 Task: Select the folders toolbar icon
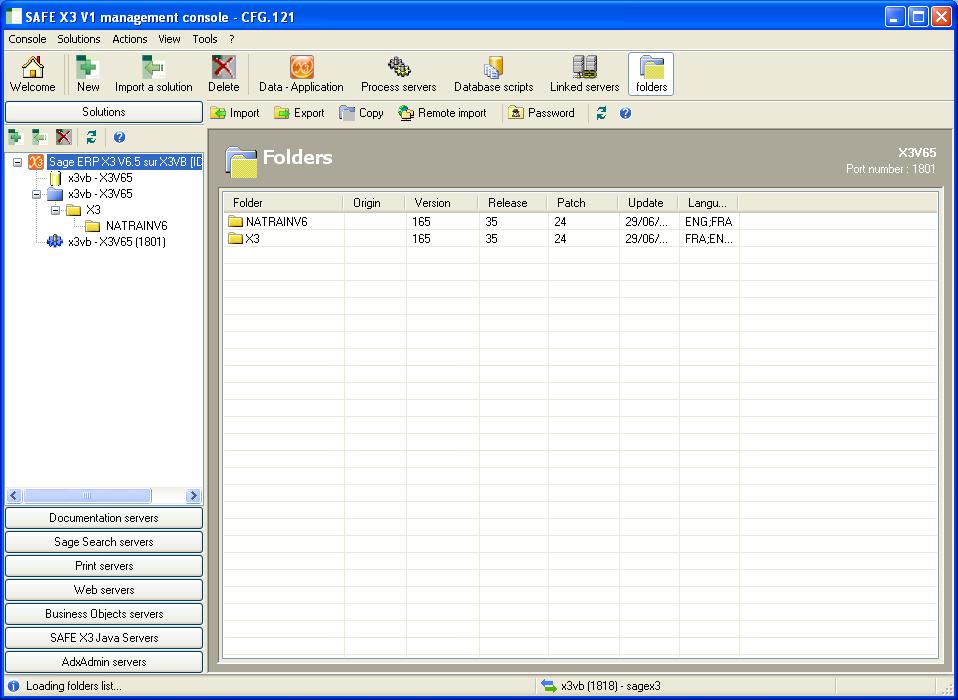coord(651,74)
